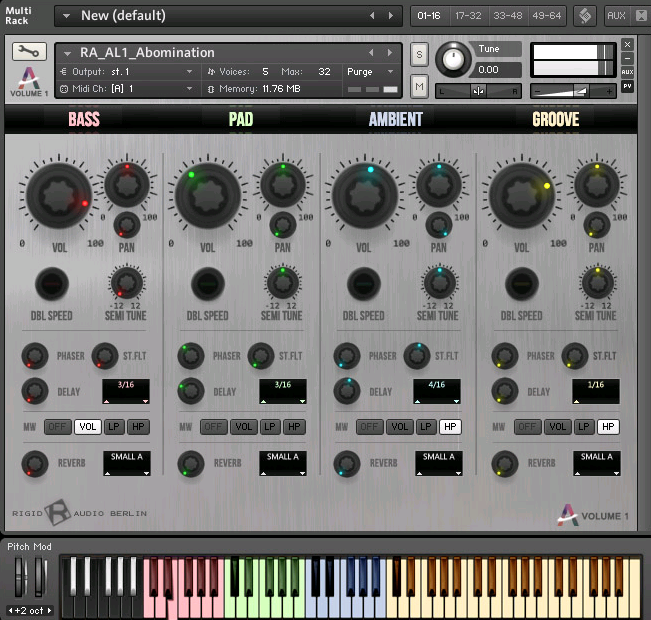Click the Pitch wheel
Image resolution: width=651 pixels, height=620 pixels.
(20, 577)
